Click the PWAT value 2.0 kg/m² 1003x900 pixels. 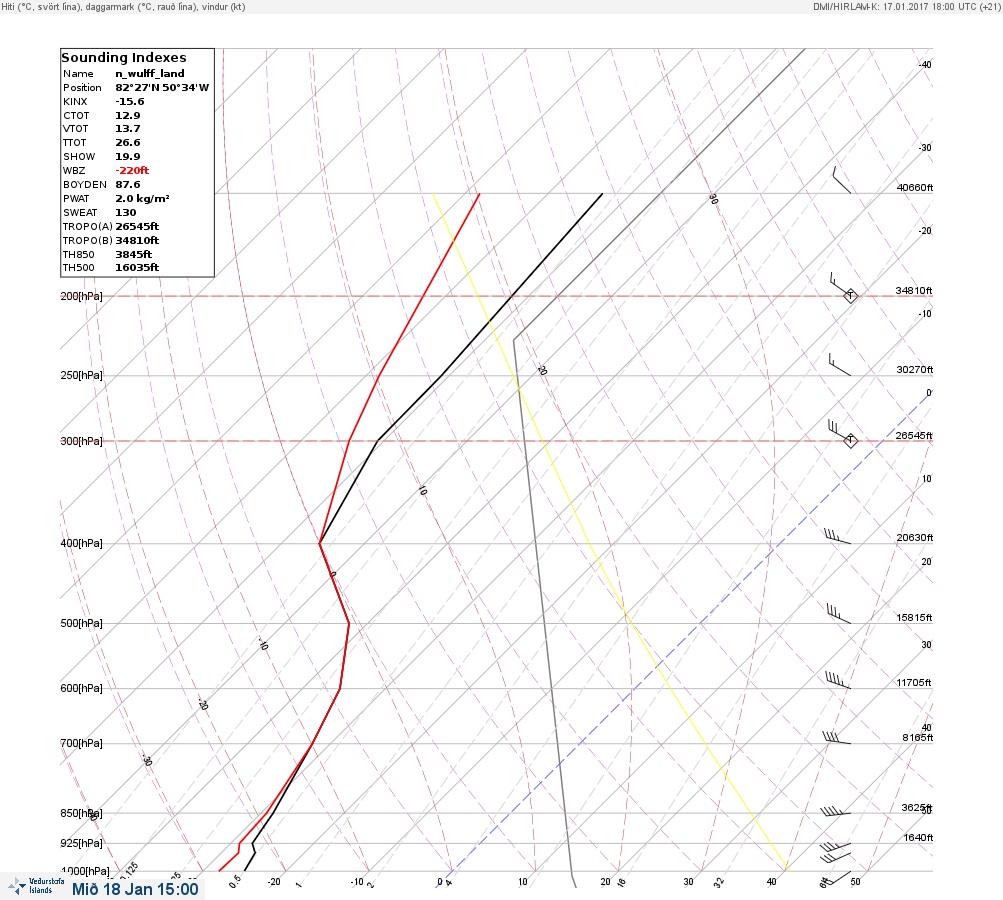(142, 198)
